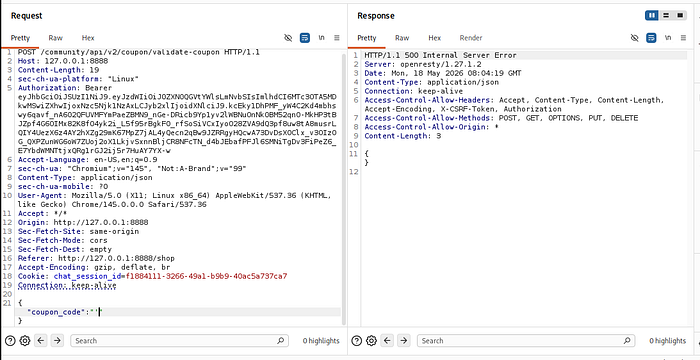Click the Referer header line
Image resolution: width=700 pixels, height=360 pixels.
coord(96,258)
